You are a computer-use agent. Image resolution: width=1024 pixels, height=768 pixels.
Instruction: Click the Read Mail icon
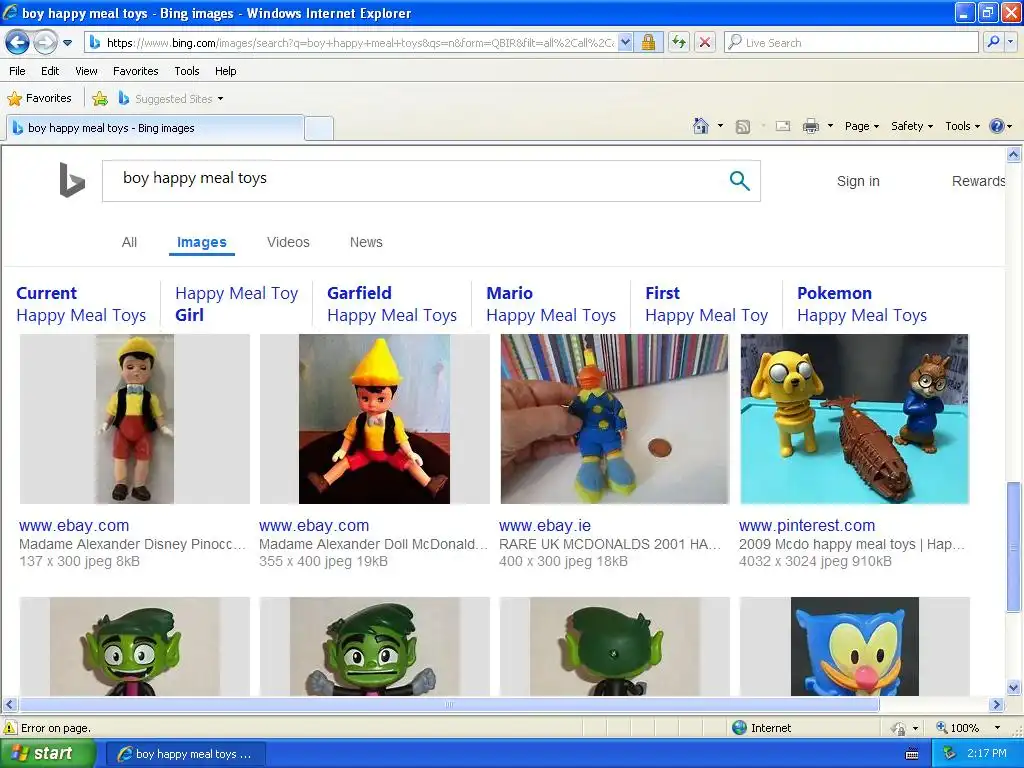point(783,127)
